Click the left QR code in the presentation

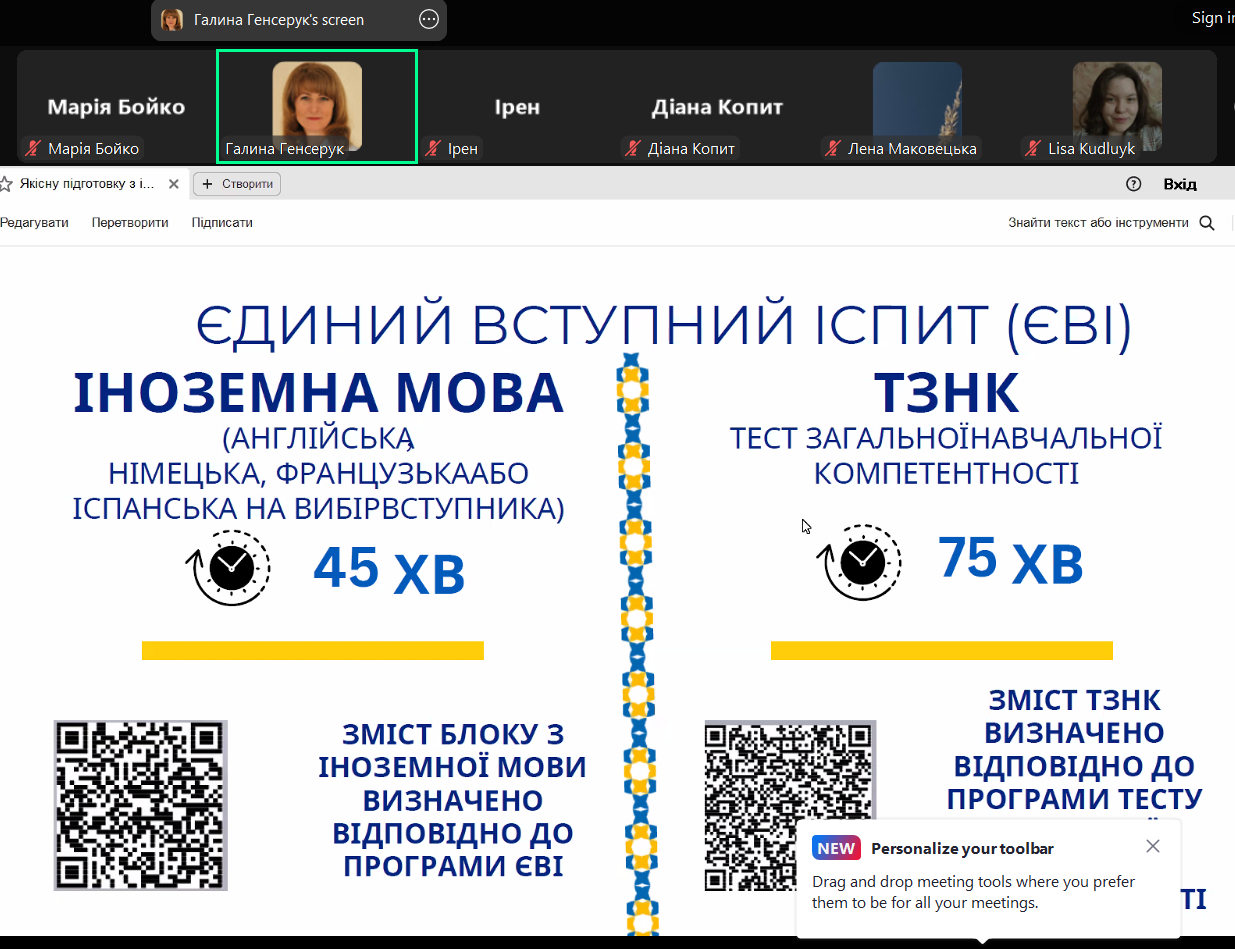pos(140,805)
